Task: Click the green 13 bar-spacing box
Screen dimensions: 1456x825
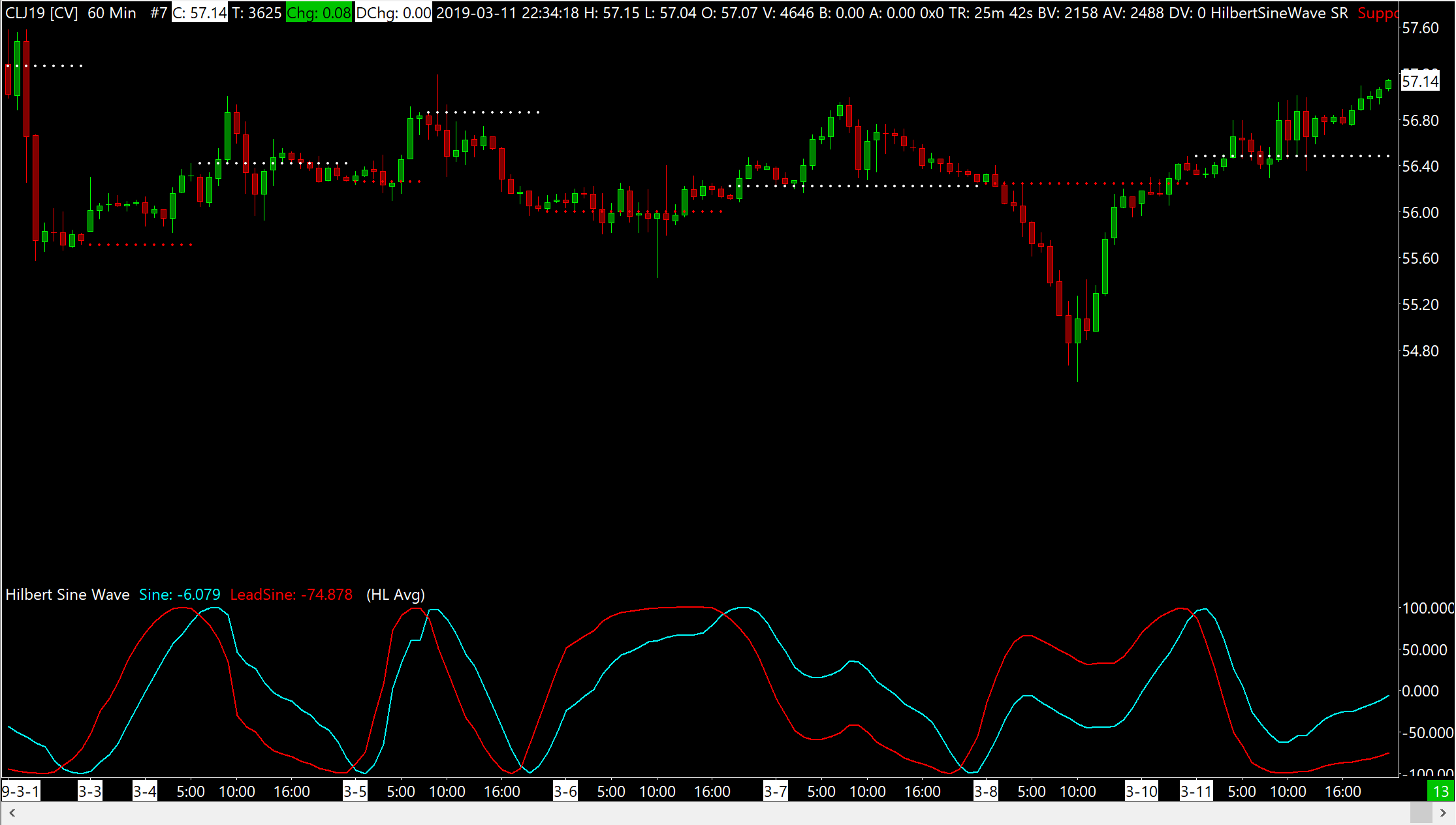Action: click(1440, 792)
